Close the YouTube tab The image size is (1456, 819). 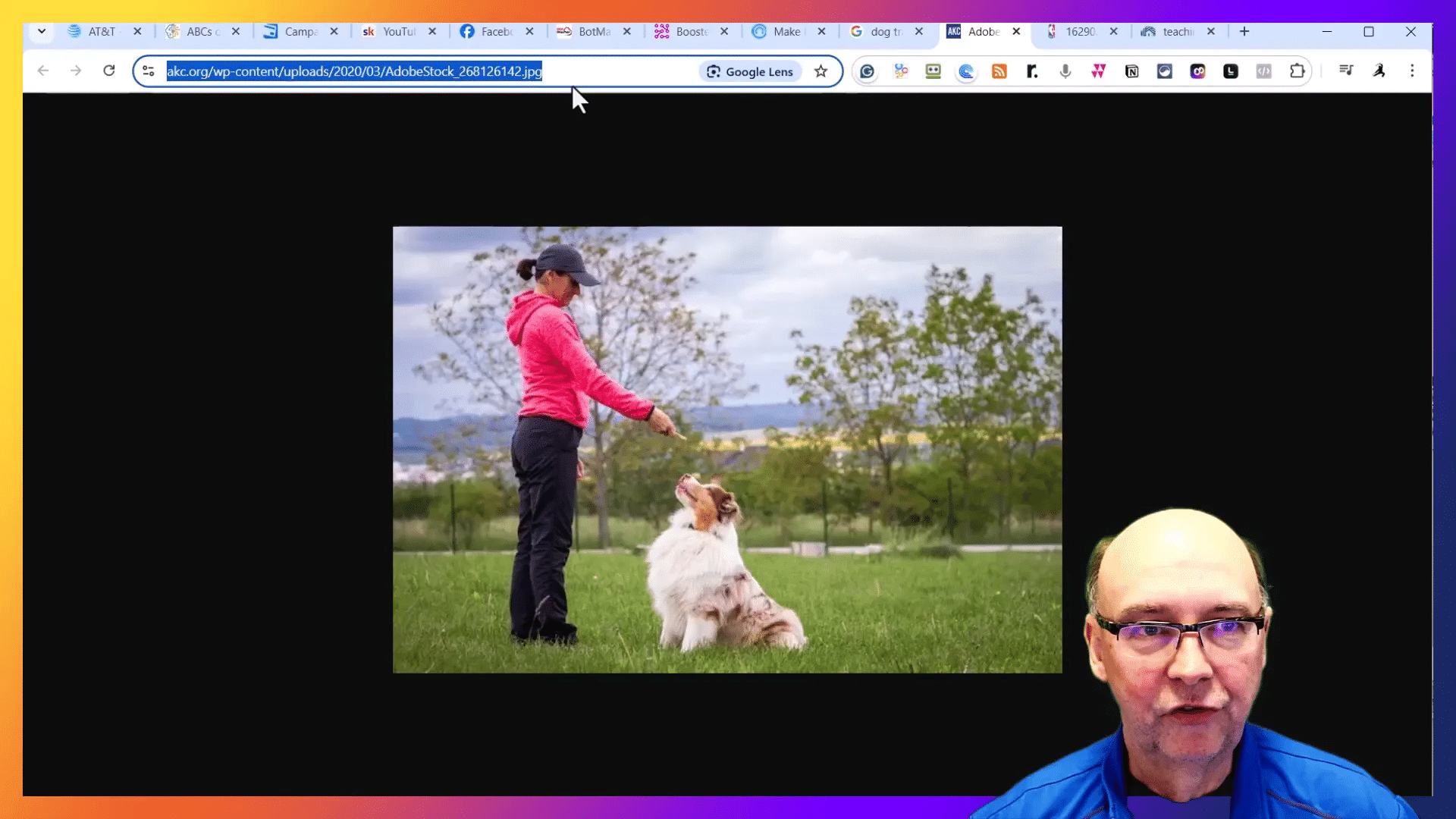tap(432, 31)
